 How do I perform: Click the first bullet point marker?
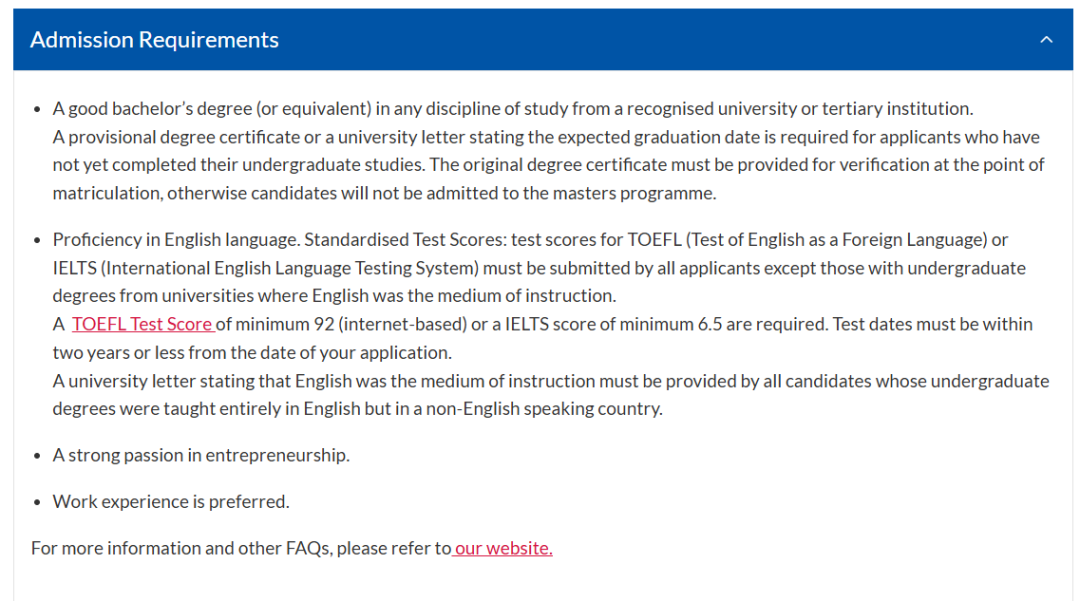[38, 109]
